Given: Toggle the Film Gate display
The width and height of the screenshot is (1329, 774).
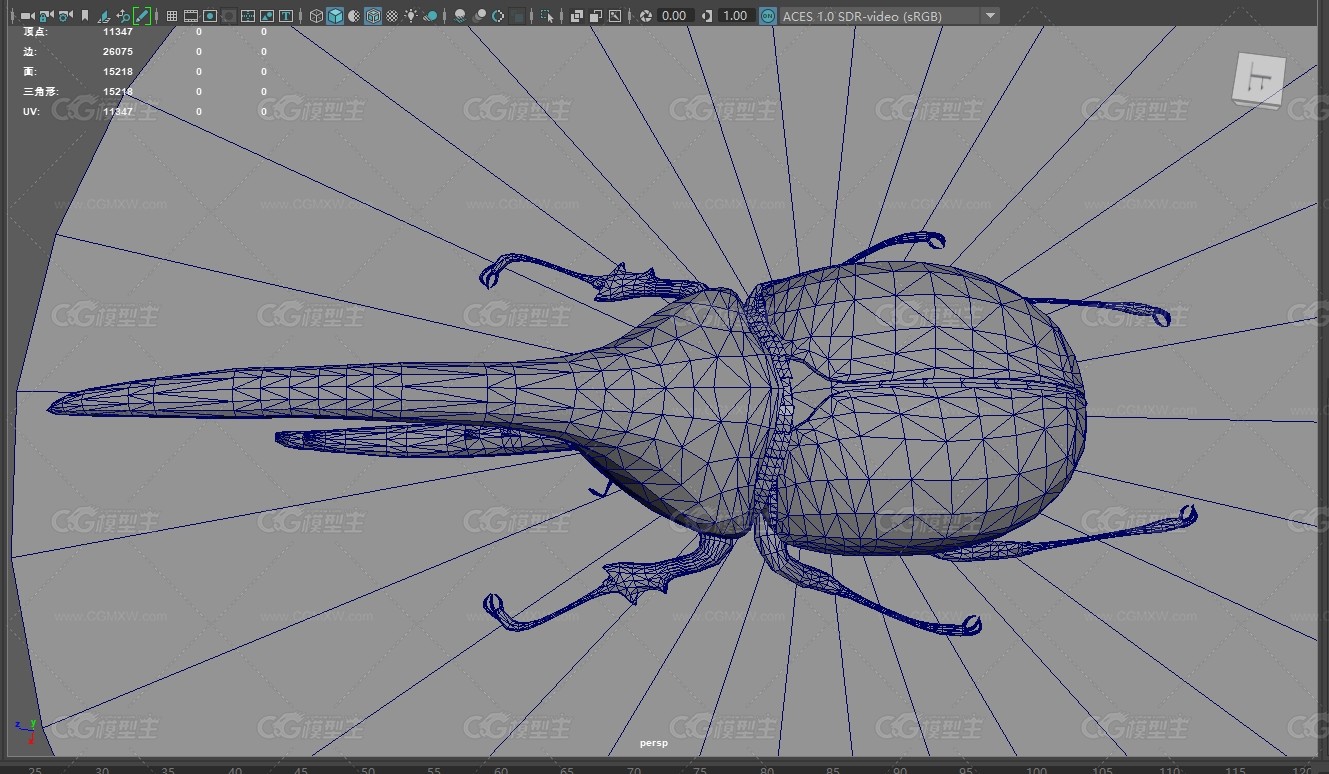Looking at the screenshot, I should [x=190, y=16].
